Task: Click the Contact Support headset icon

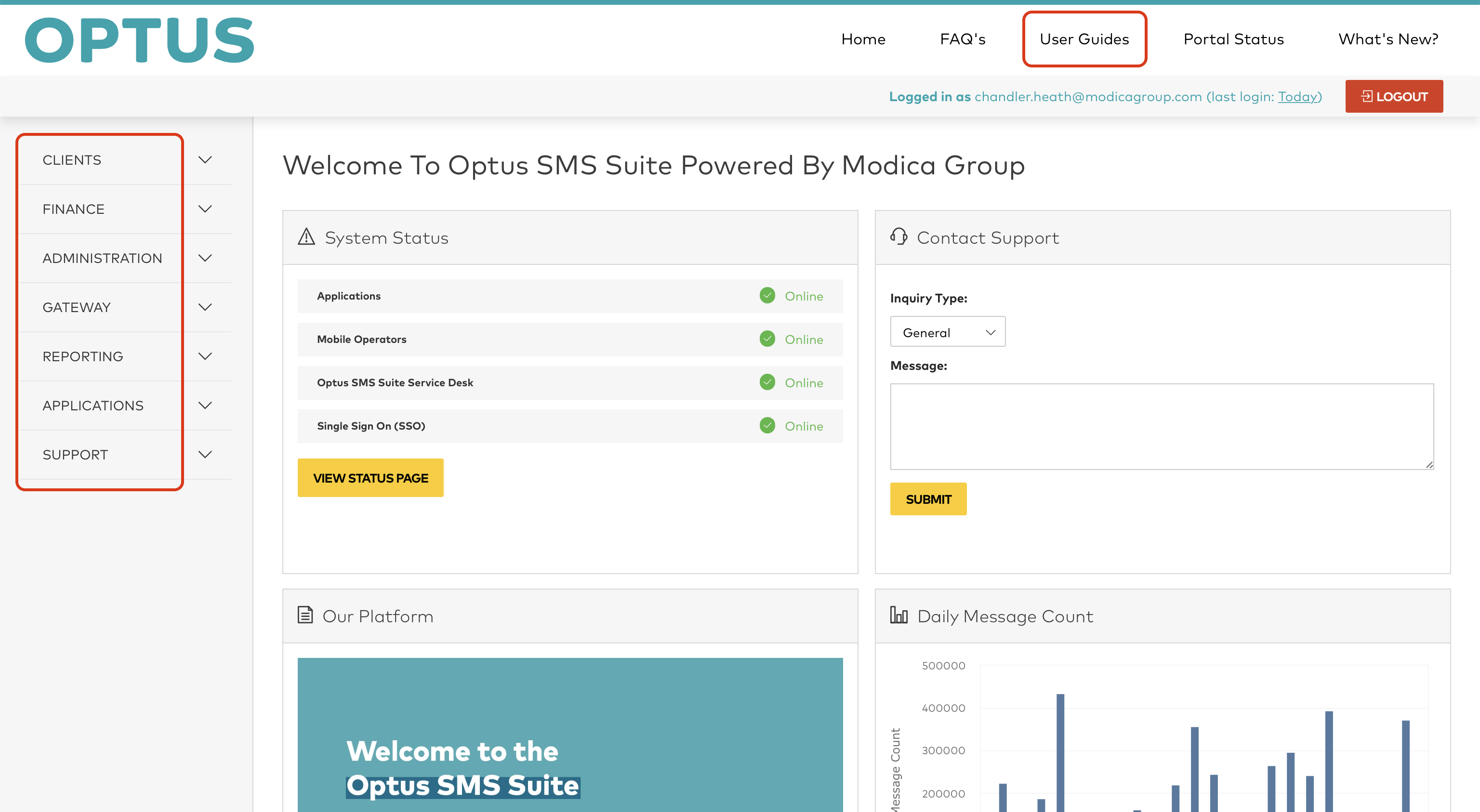Action: coord(899,236)
